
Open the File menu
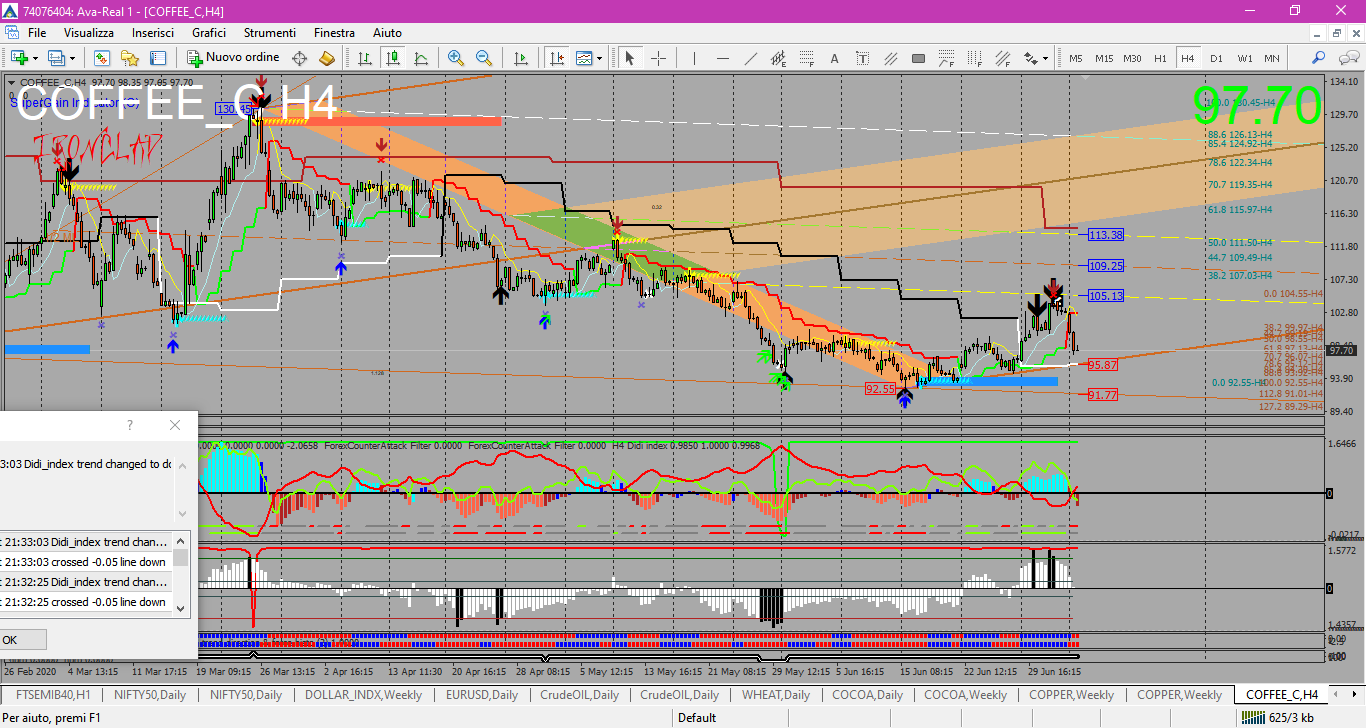[x=37, y=33]
